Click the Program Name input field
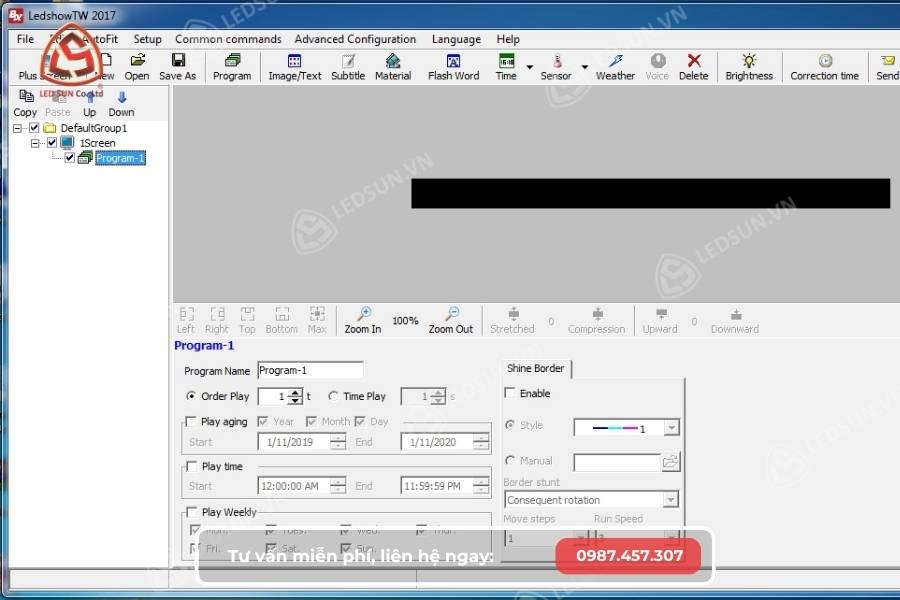Image resolution: width=900 pixels, height=600 pixels. [310, 370]
